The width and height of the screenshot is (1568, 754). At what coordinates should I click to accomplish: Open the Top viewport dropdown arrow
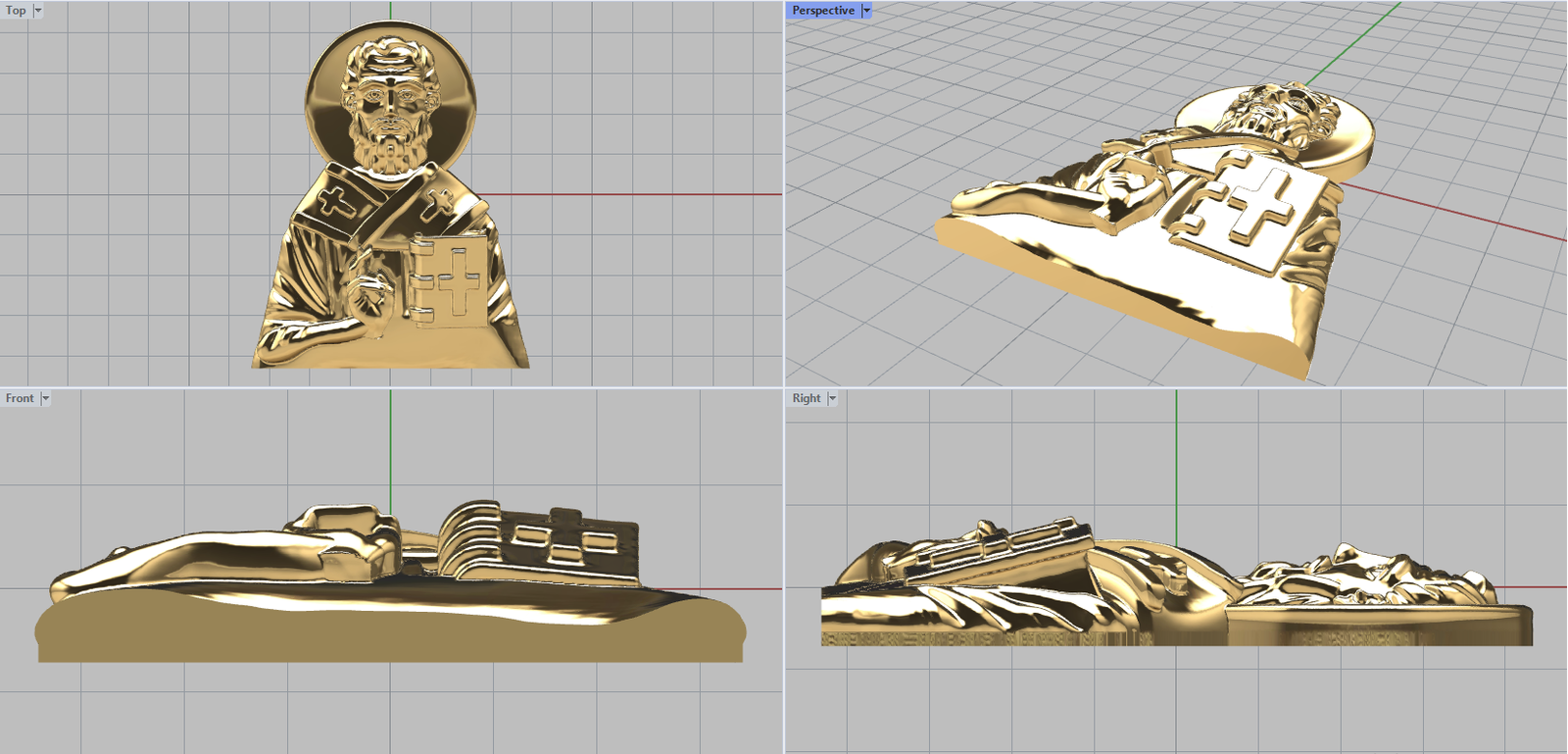pos(38,11)
